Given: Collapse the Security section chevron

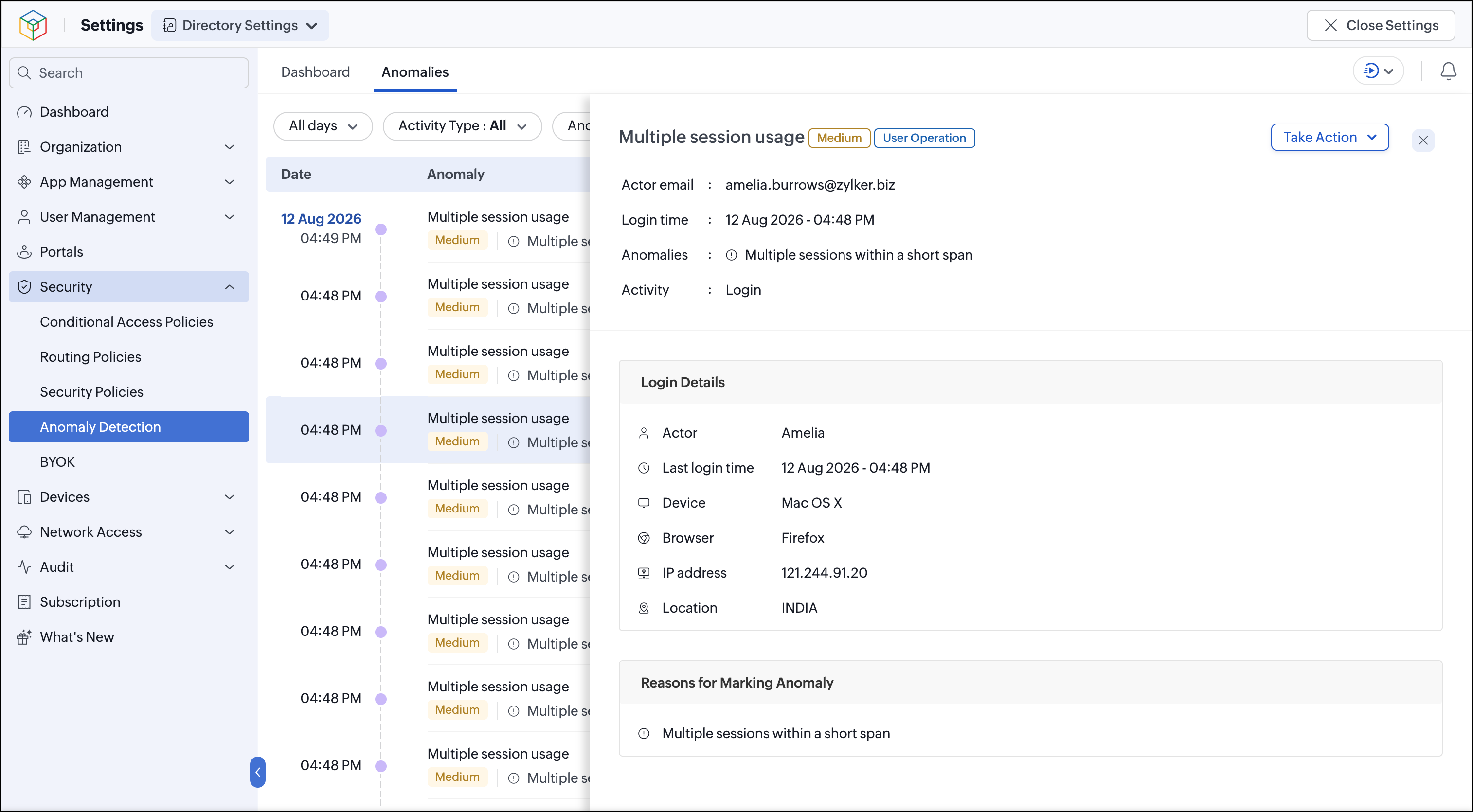Looking at the screenshot, I should click(x=230, y=287).
